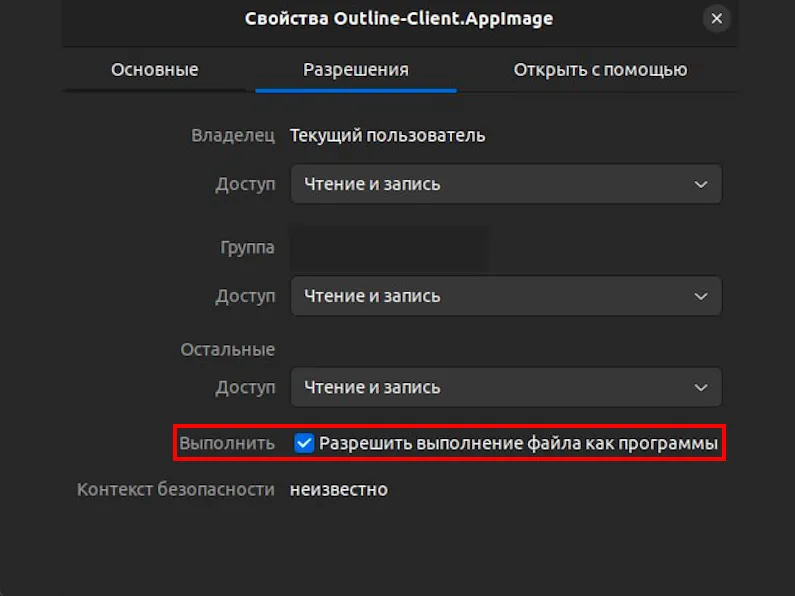
Task: Close the Outline-Client.AppImage properties dialog
Action: (716, 19)
